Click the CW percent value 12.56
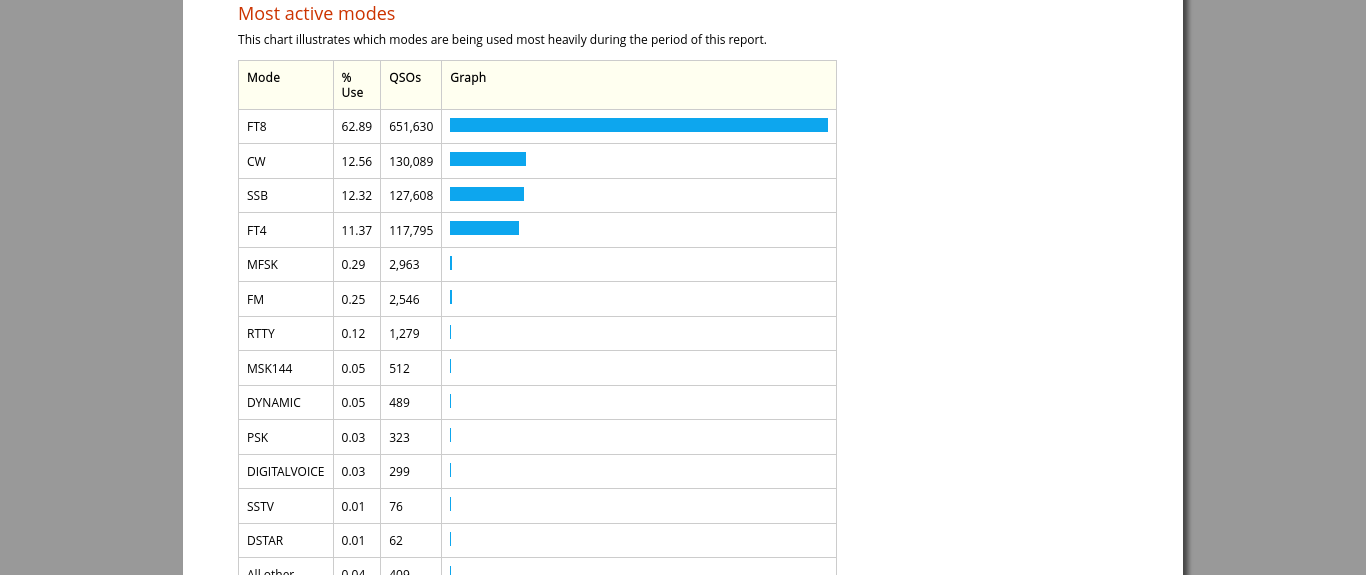 (356, 162)
